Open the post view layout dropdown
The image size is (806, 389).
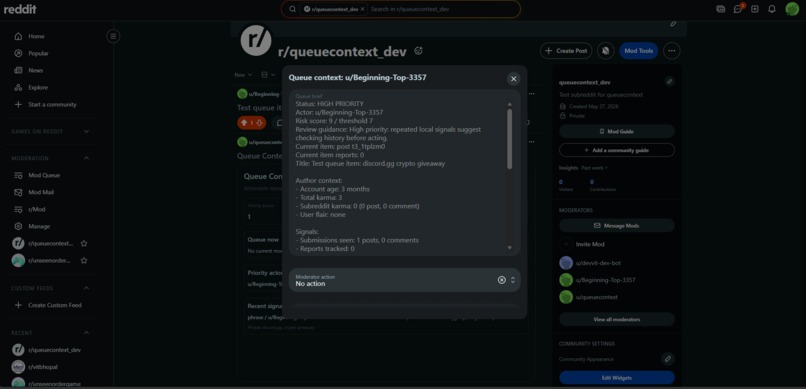(x=268, y=75)
